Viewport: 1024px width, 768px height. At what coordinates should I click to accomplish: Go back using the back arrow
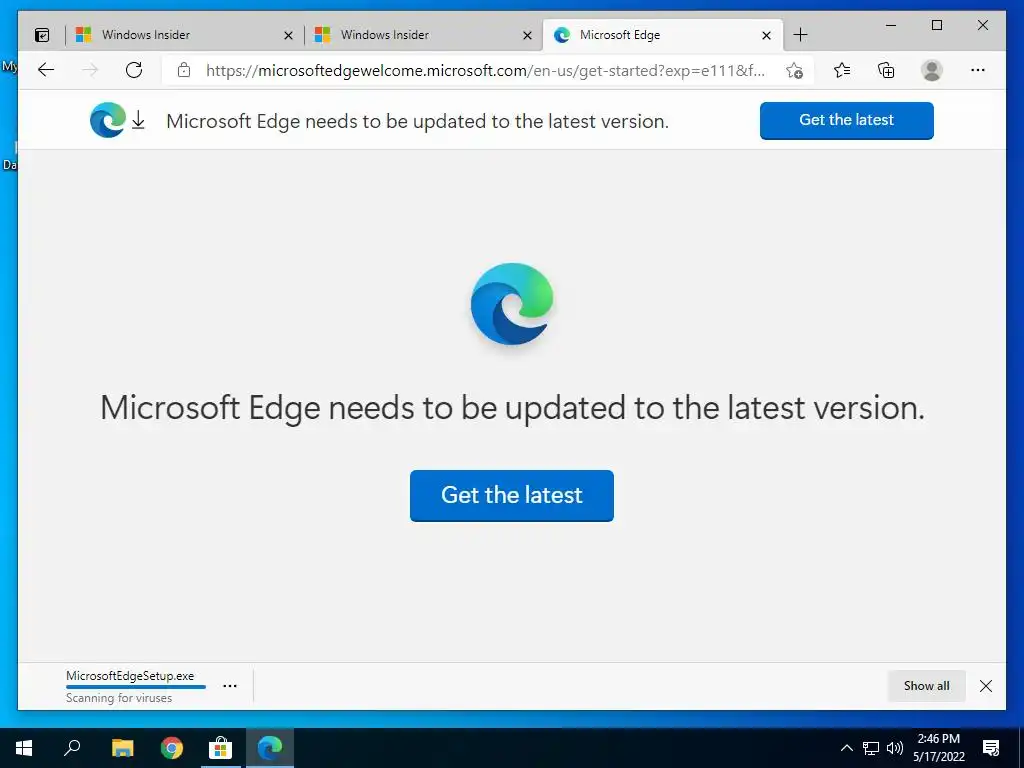click(46, 70)
